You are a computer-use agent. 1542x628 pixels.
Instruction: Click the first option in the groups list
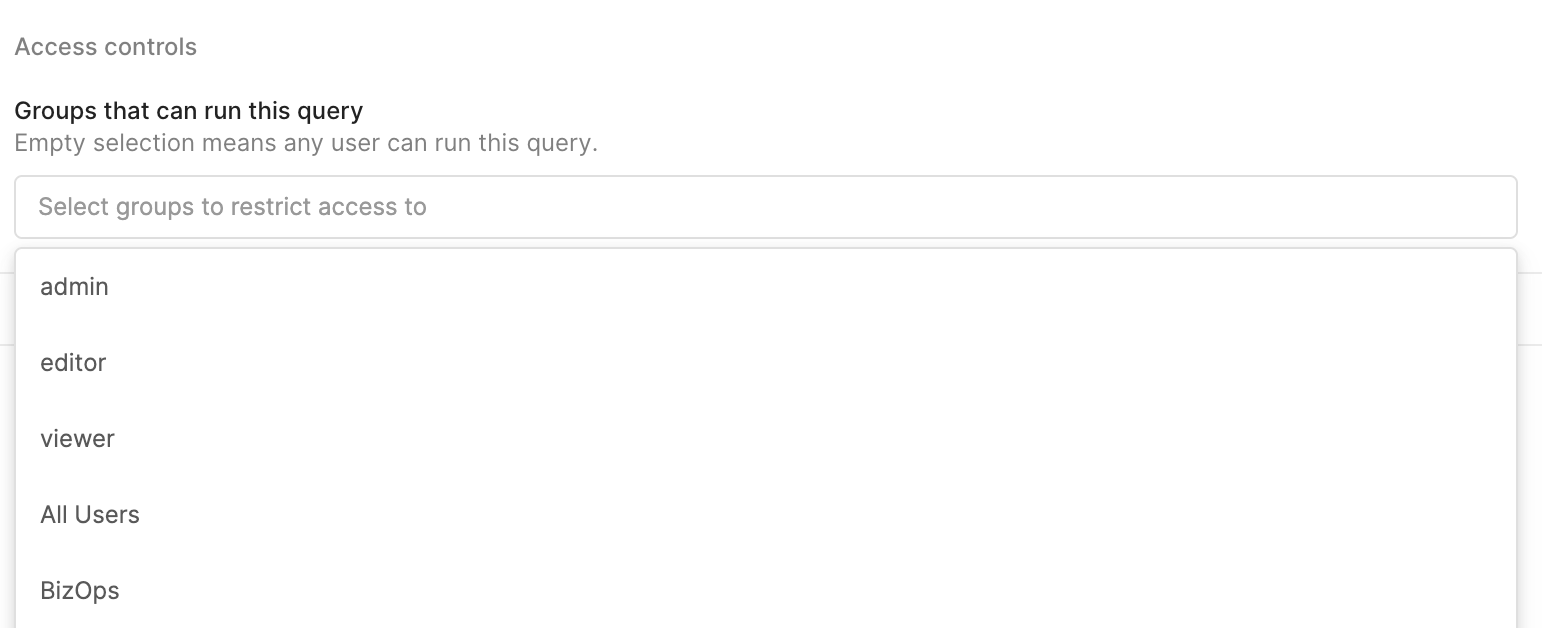tap(75, 287)
